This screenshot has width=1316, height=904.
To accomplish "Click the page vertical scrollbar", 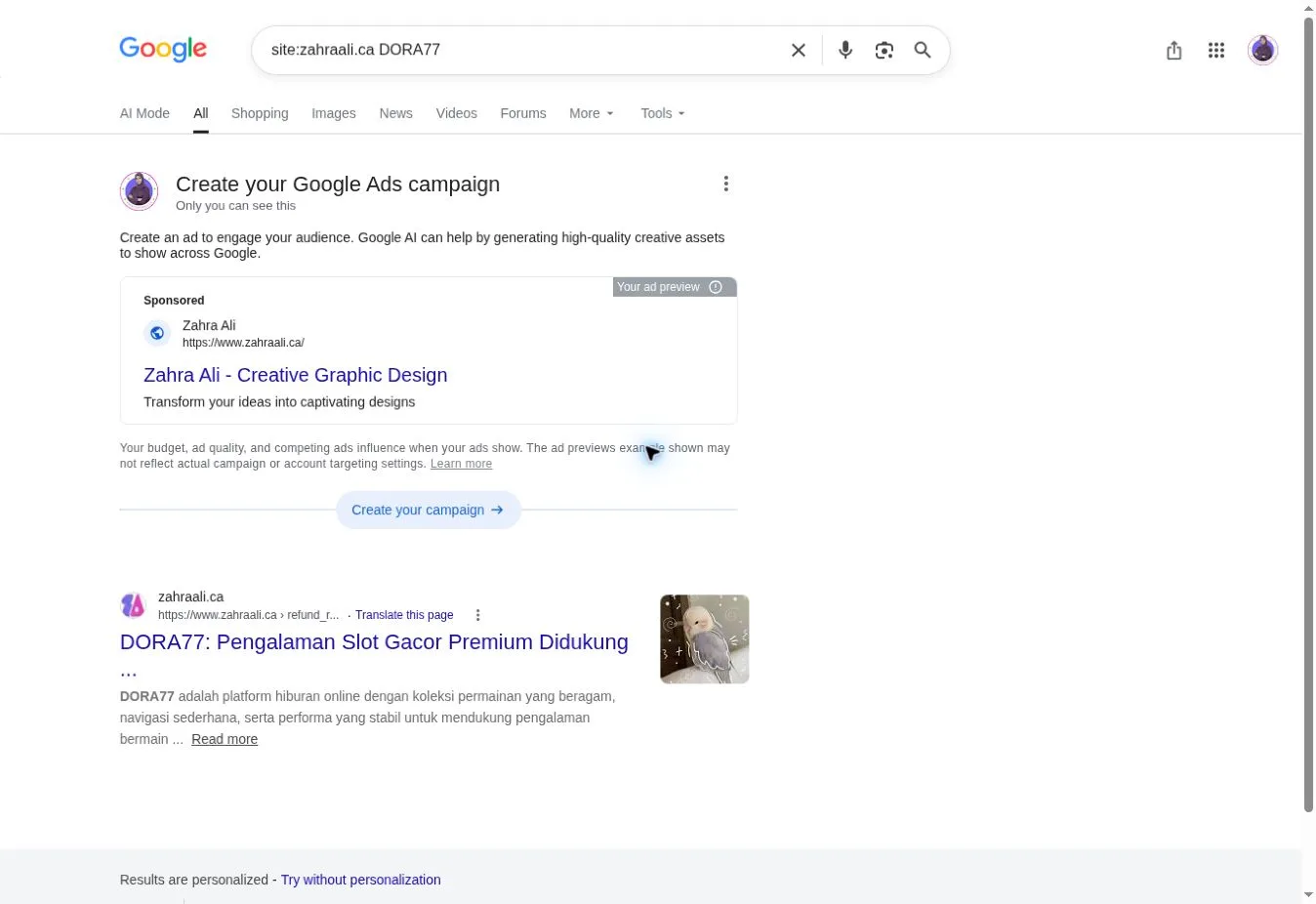I will click(1309, 413).
